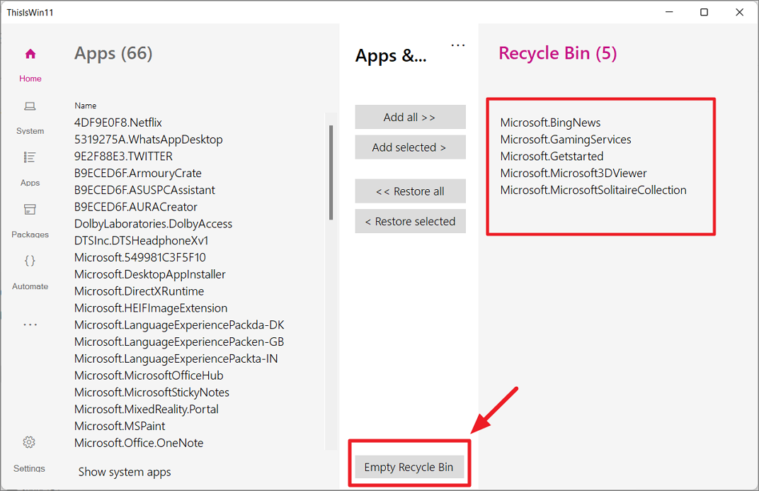This screenshot has width=759, height=491.
Task: Click the Add selected > button
Action: (x=410, y=147)
